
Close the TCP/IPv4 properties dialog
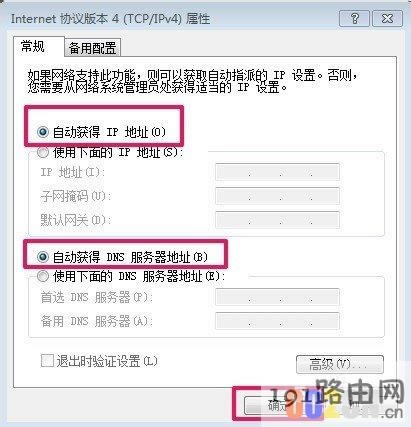pos(387,18)
